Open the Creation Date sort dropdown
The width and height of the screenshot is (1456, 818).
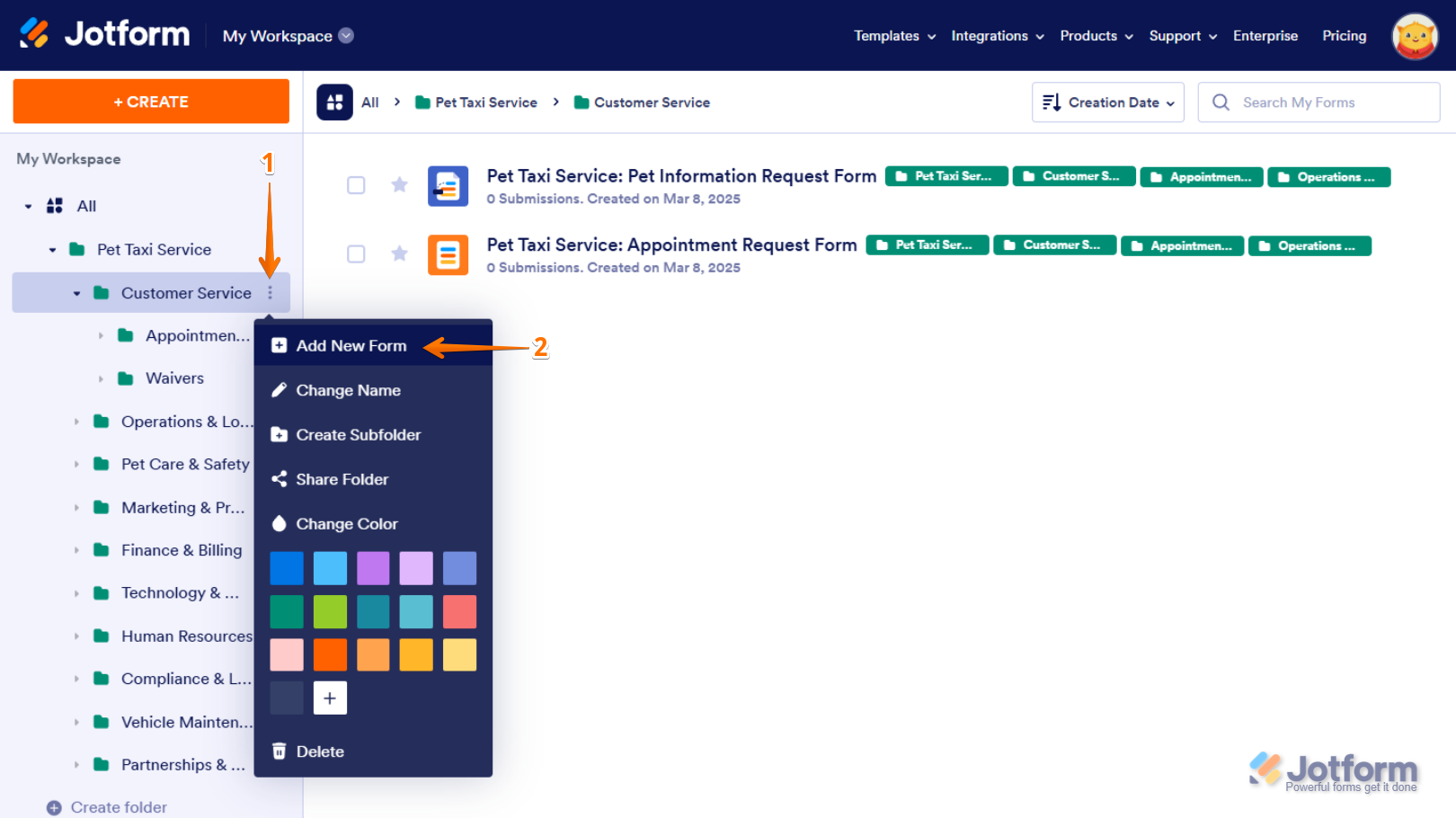pos(1107,102)
